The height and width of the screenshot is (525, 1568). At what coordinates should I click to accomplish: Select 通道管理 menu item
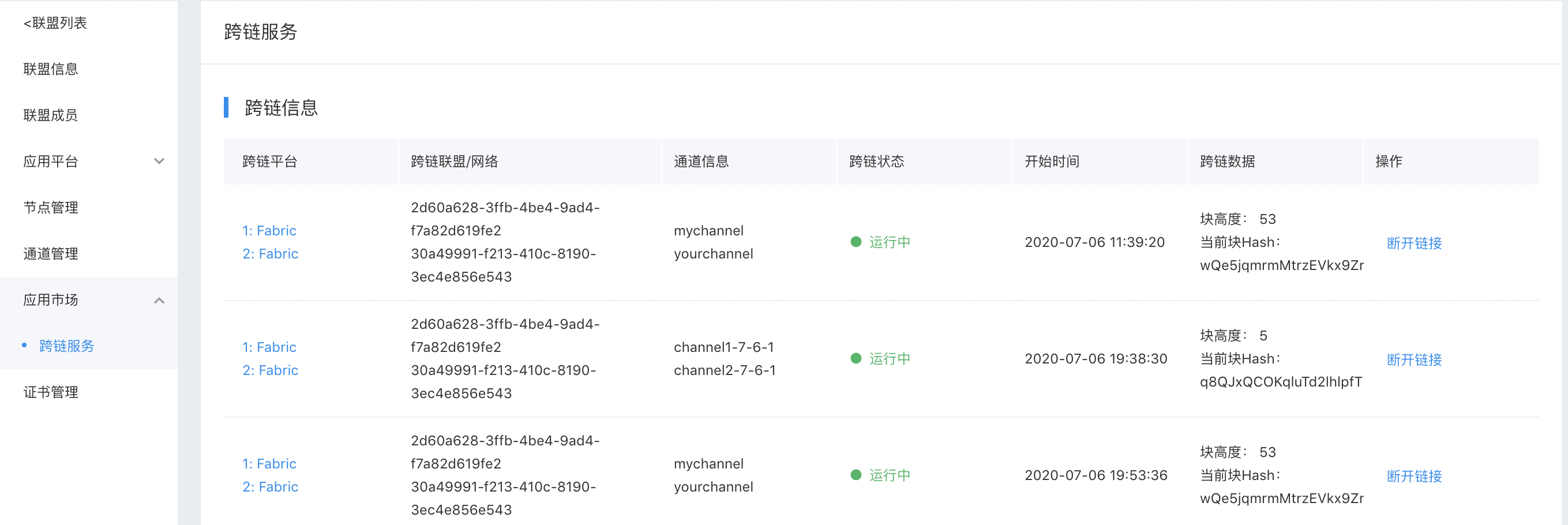[x=51, y=254]
